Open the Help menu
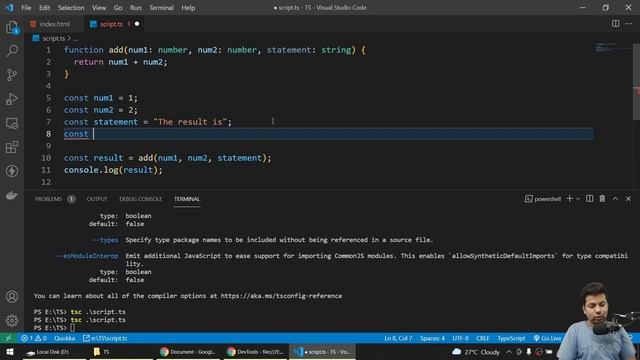Screen dimensions: 640x360 [188, 8]
